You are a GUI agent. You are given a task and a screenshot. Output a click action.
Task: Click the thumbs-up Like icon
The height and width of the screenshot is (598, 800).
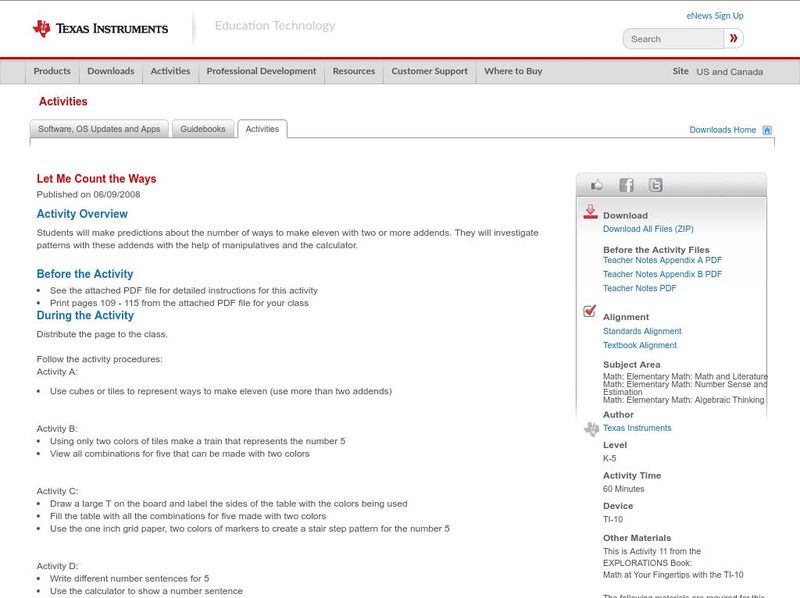pyautogui.click(x=597, y=184)
